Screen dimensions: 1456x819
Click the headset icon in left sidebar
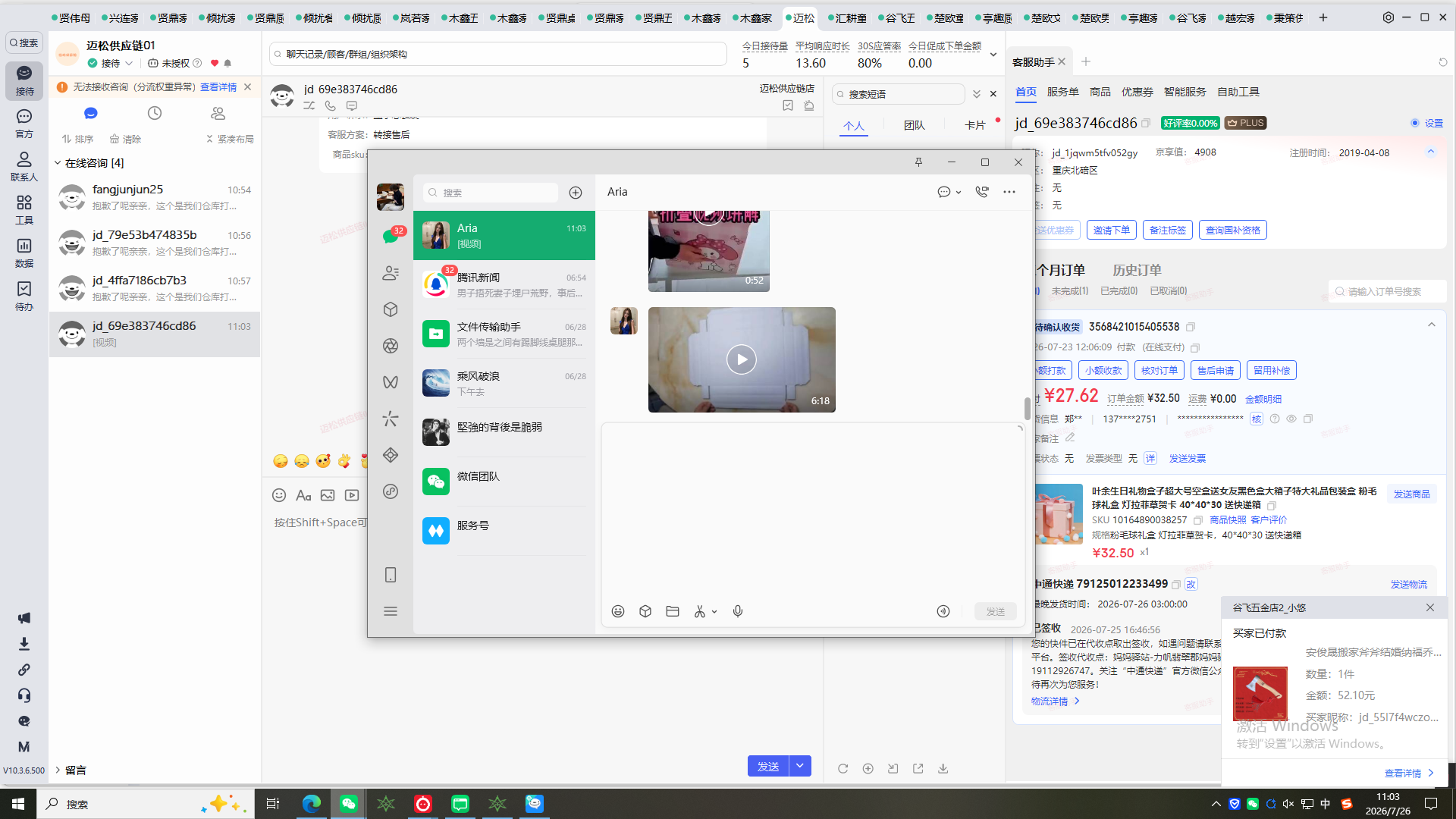(x=24, y=695)
